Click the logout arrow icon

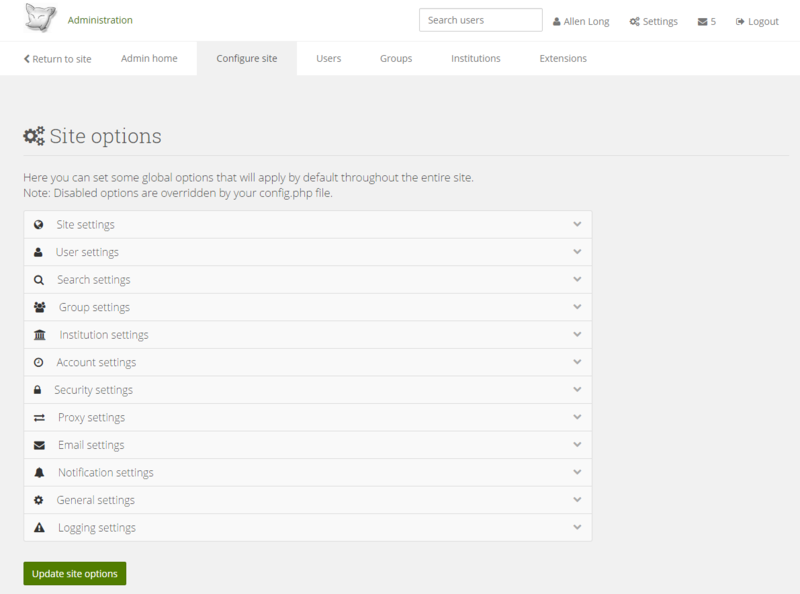click(740, 21)
